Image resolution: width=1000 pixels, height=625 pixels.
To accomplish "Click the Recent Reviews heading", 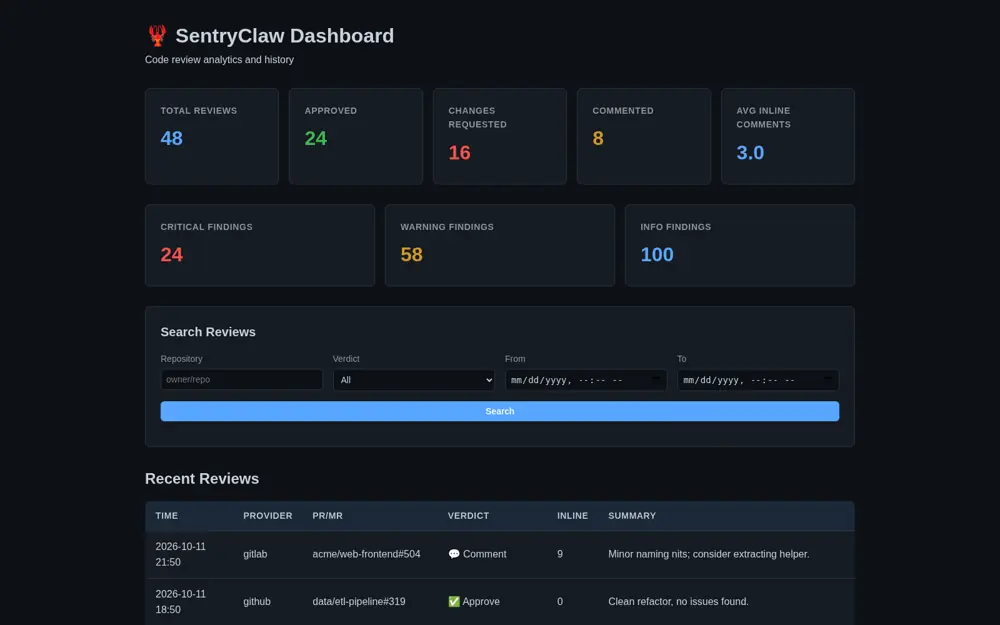I will 202,478.
